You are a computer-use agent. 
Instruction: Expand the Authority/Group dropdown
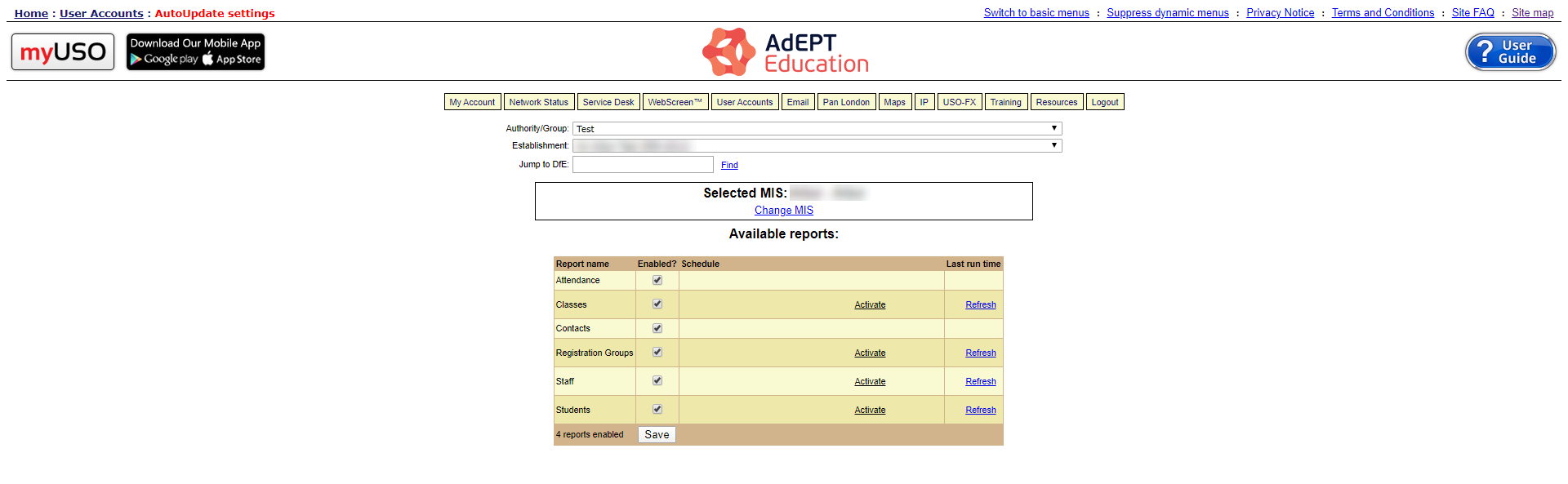[x=817, y=128]
